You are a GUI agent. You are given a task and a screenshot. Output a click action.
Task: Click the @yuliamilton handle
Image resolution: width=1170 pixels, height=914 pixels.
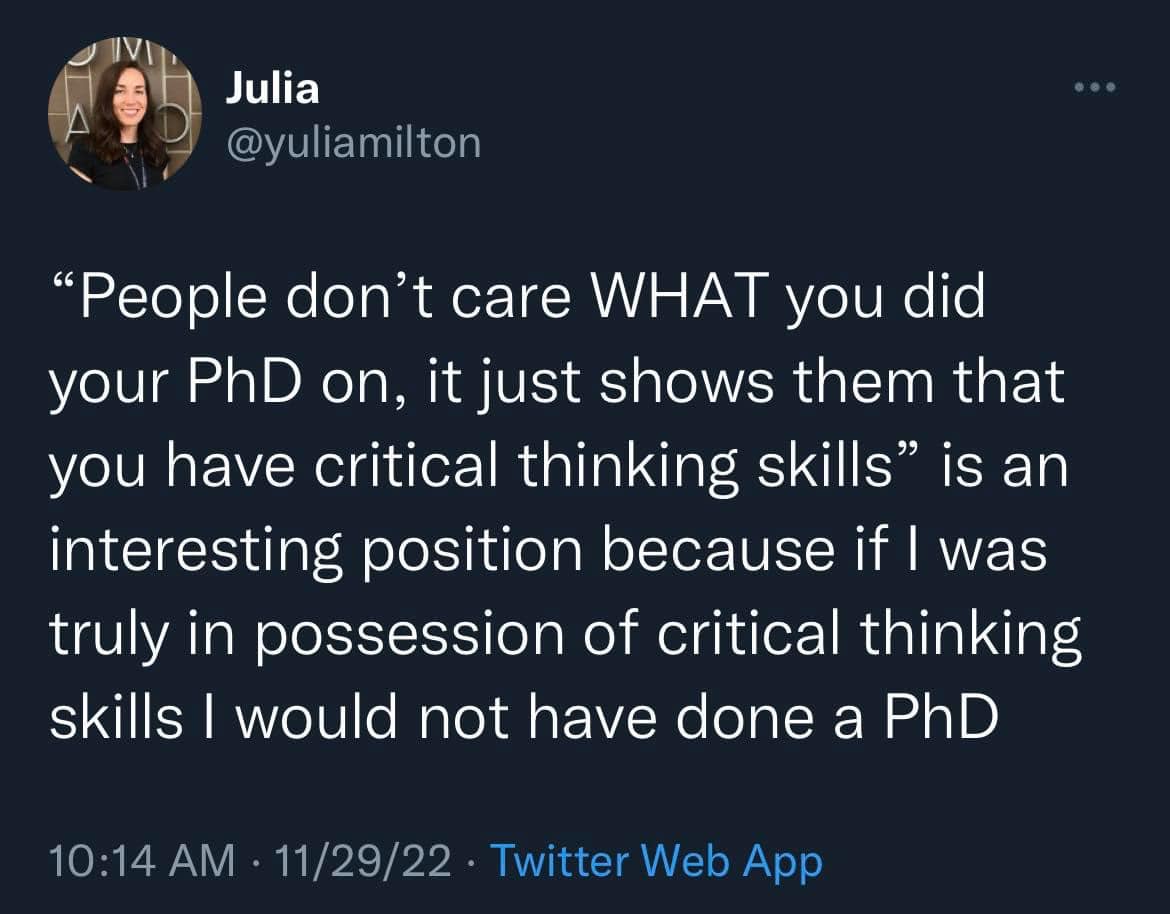[353, 142]
